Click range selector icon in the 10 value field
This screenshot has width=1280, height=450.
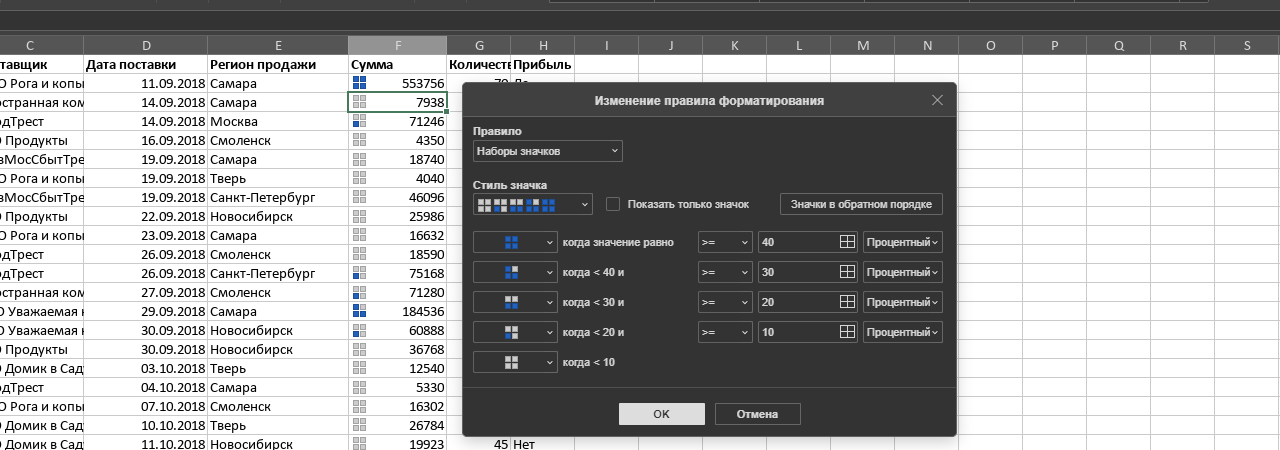pyautogui.click(x=847, y=332)
